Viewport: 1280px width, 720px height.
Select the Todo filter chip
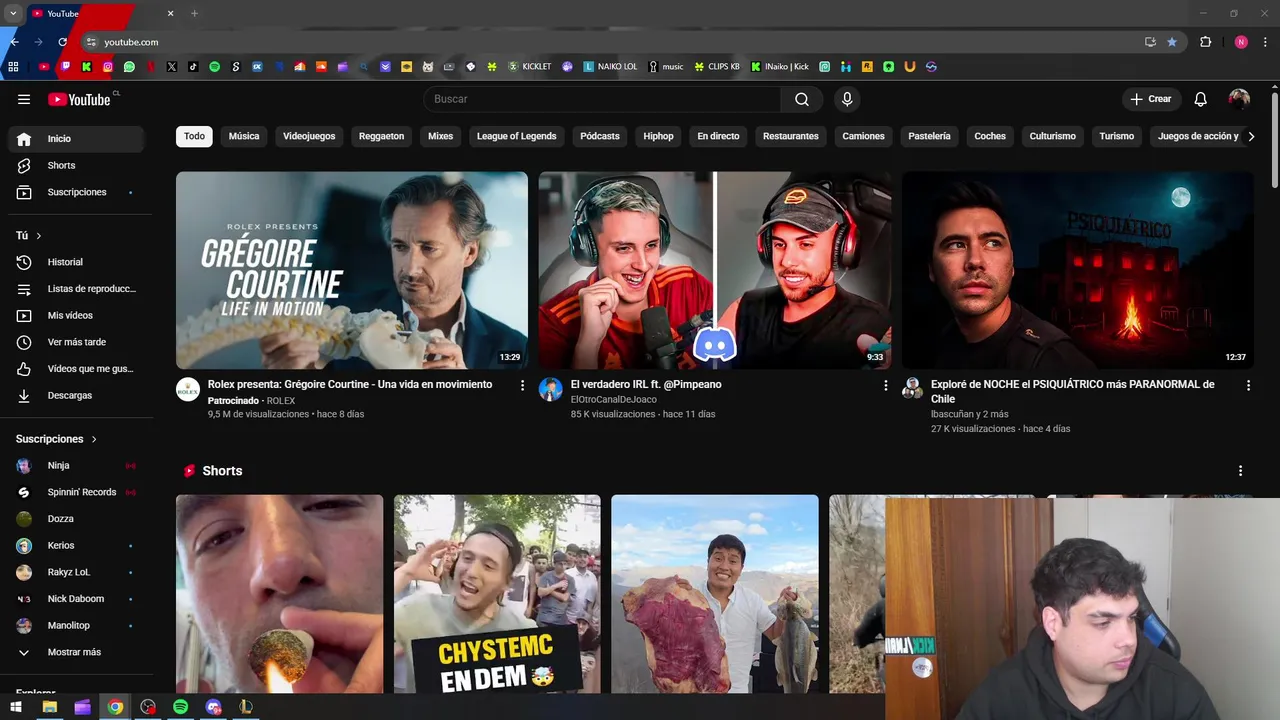click(194, 136)
